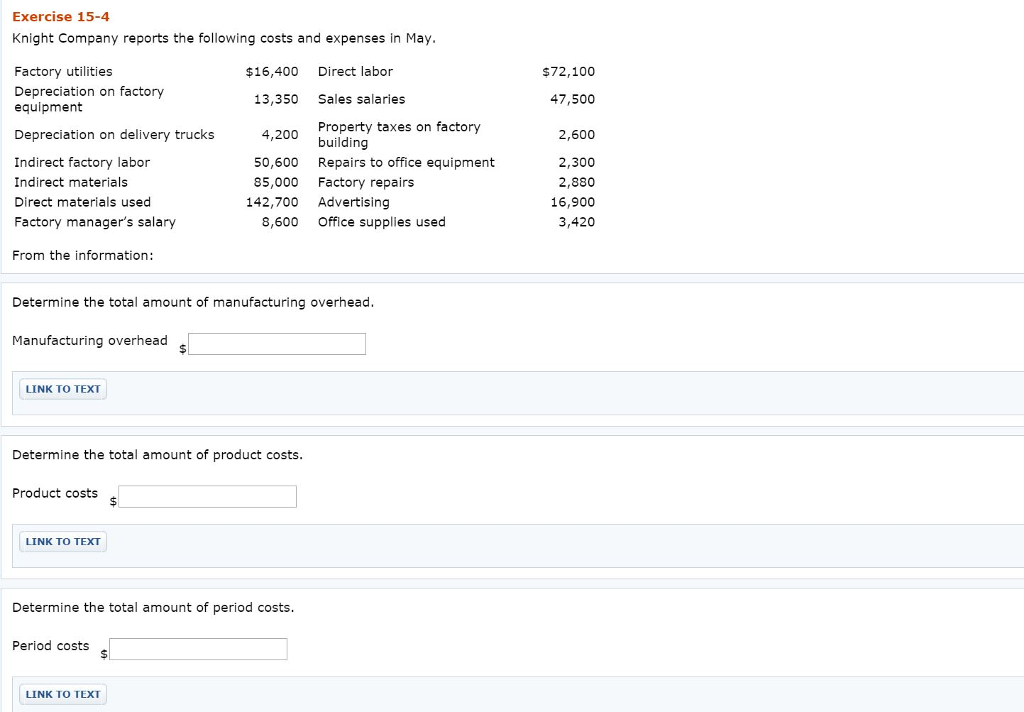
Task: Click the Period costs input field
Action: click(x=199, y=649)
